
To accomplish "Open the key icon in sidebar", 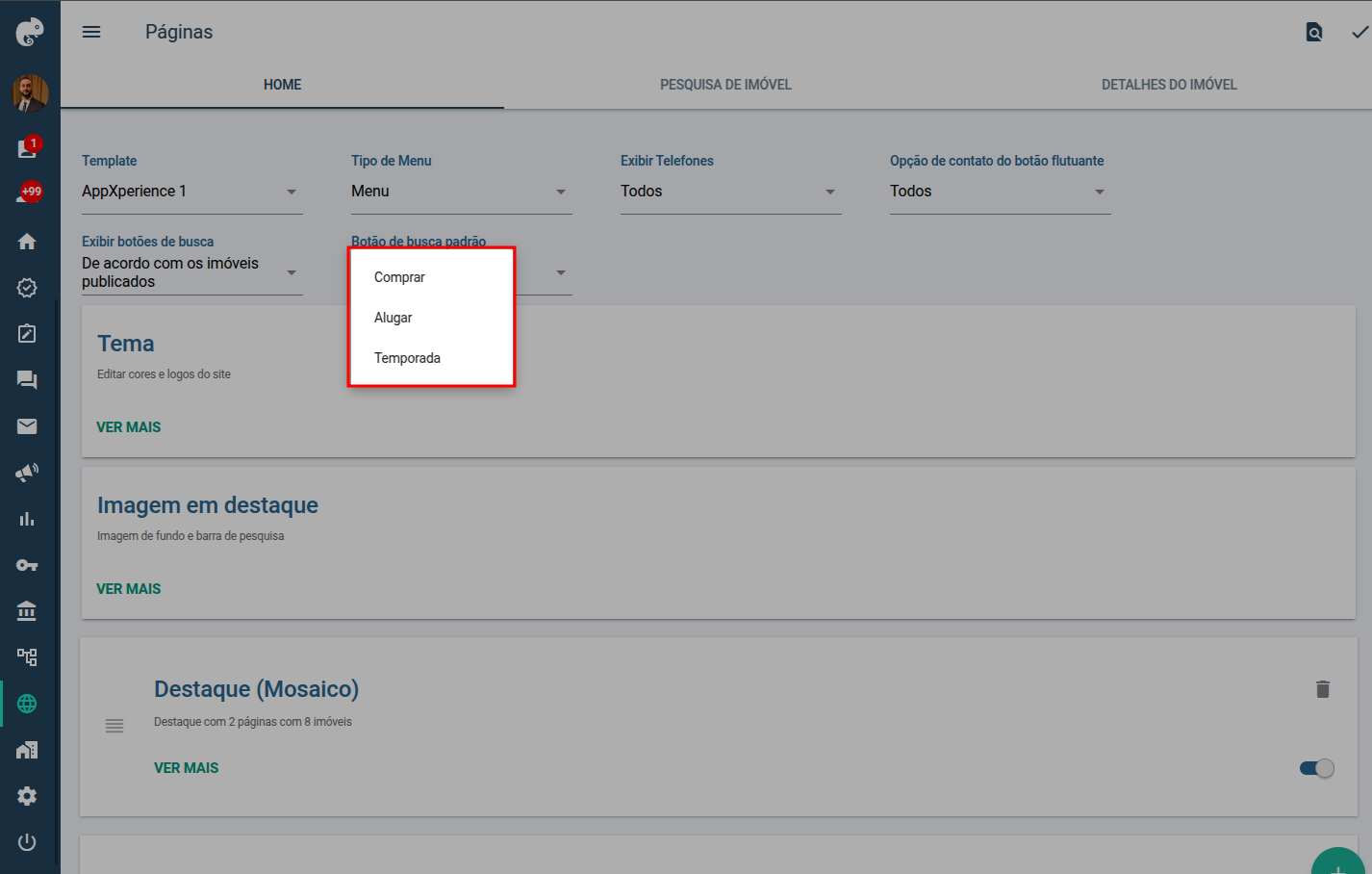I will pyautogui.click(x=27, y=565).
